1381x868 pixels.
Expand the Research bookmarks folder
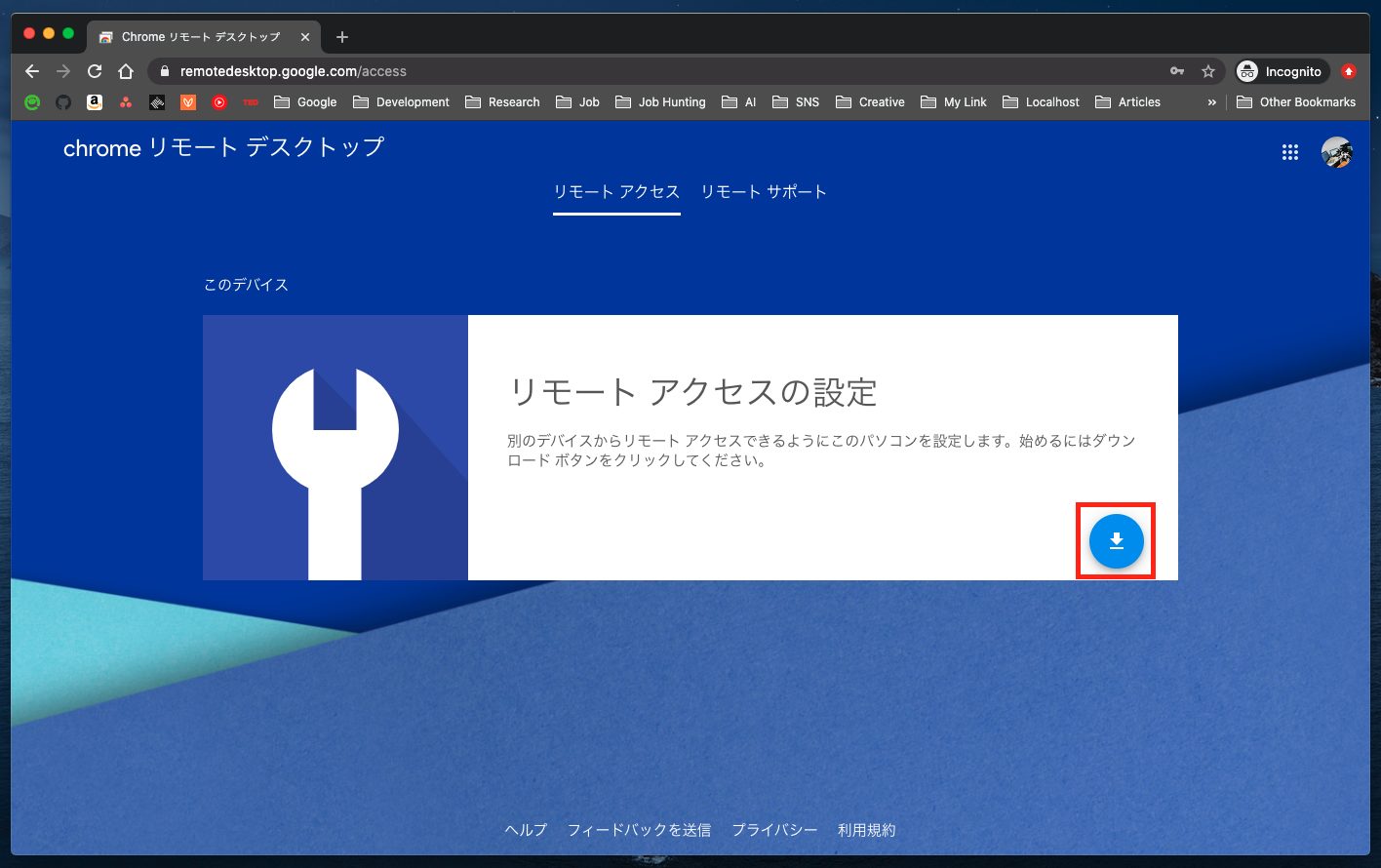point(502,101)
